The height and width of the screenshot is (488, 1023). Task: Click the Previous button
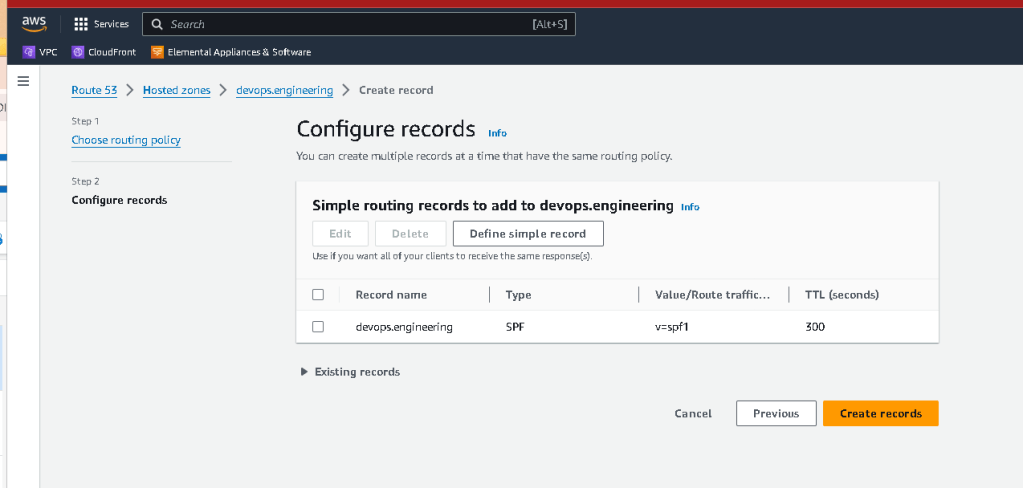point(776,414)
